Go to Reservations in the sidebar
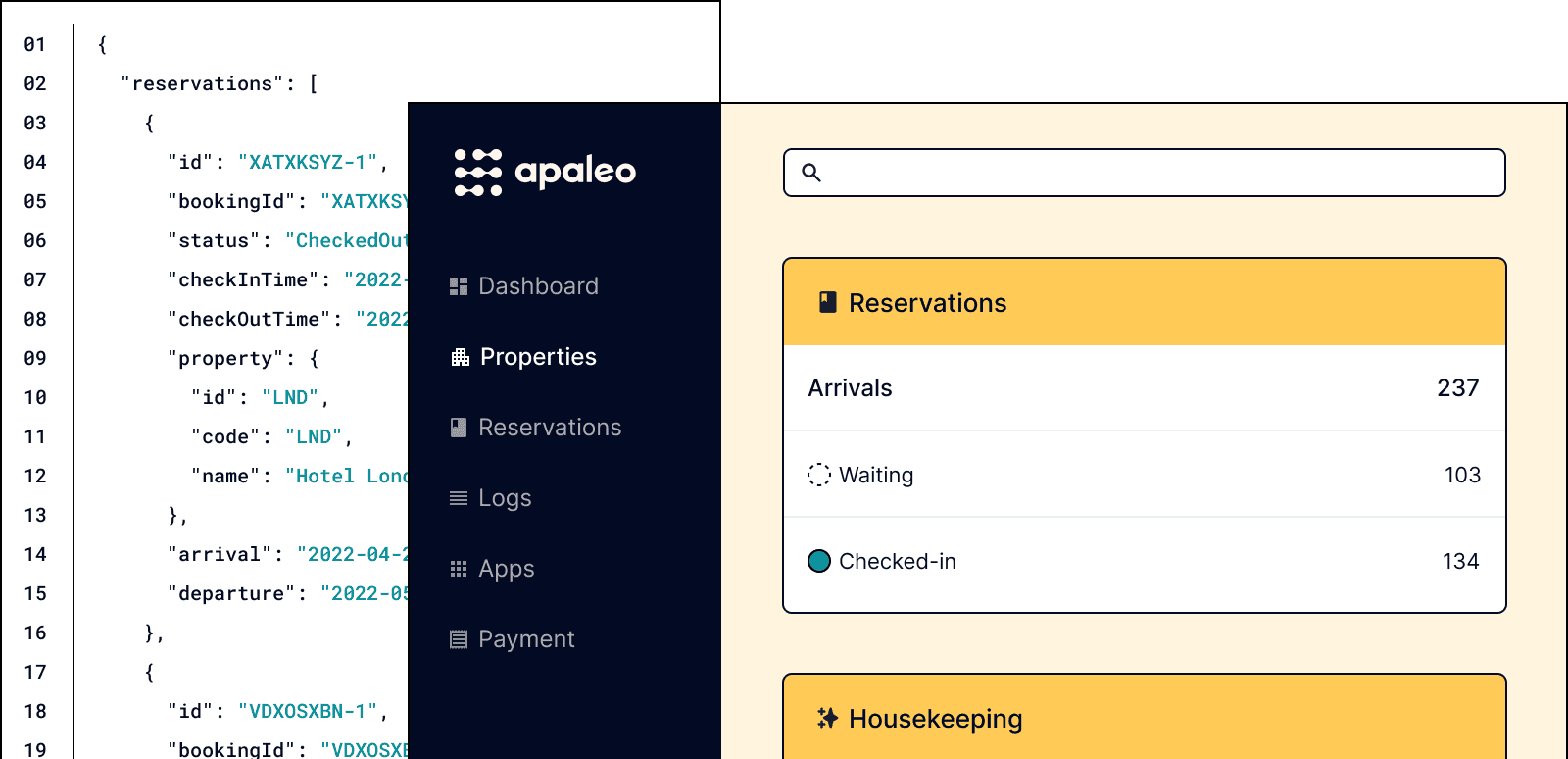The image size is (1568, 759). pos(550,428)
